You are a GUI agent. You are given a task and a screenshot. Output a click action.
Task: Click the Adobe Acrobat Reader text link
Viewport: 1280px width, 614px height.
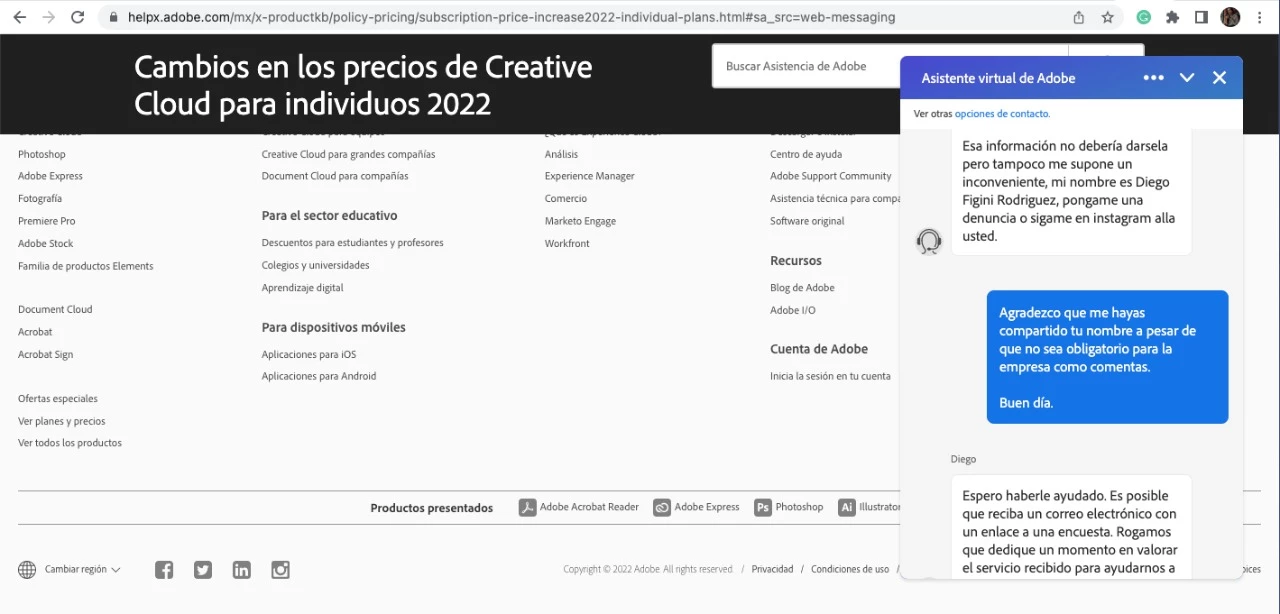[589, 507]
